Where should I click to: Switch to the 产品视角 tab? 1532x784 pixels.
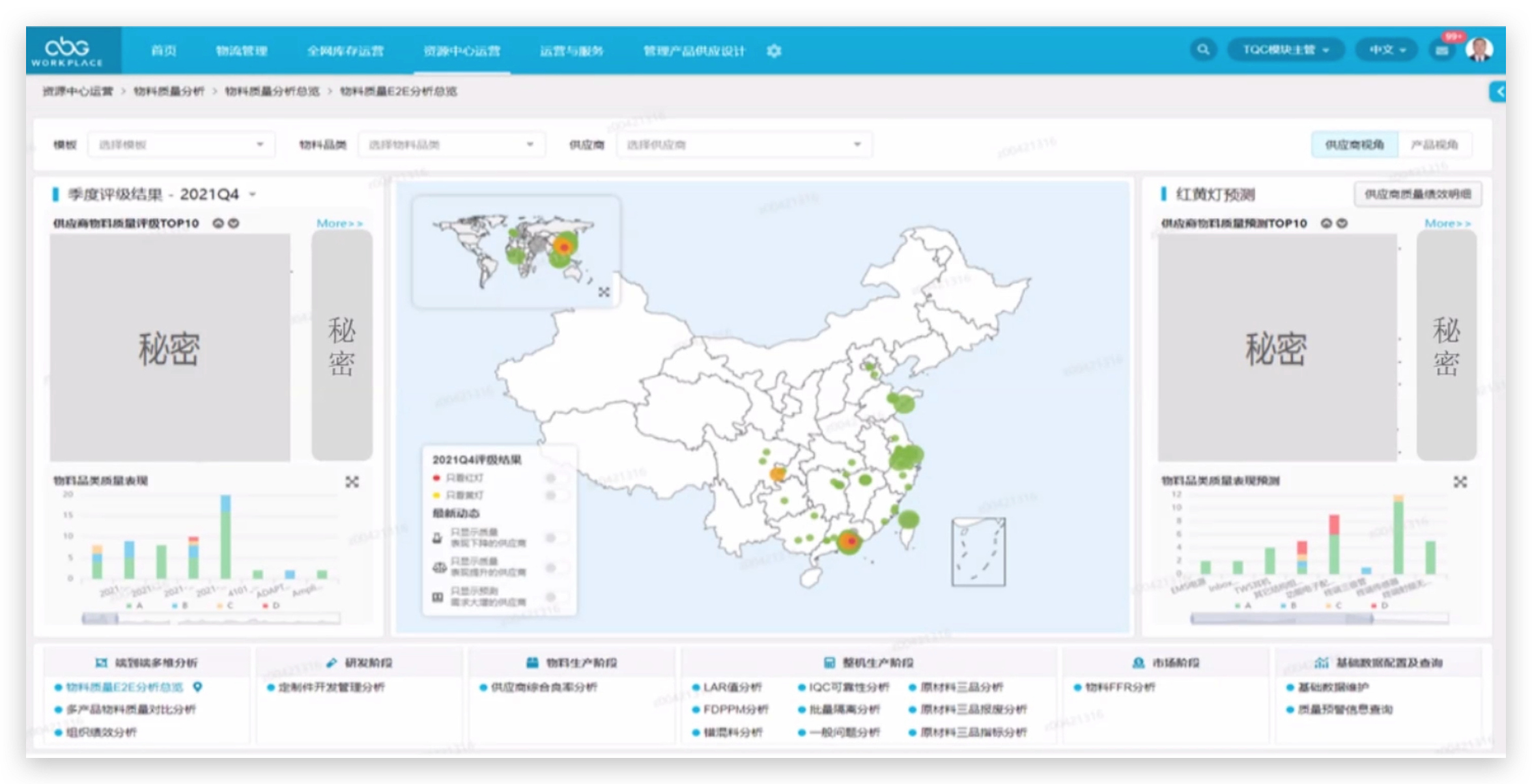click(x=1434, y=145)
